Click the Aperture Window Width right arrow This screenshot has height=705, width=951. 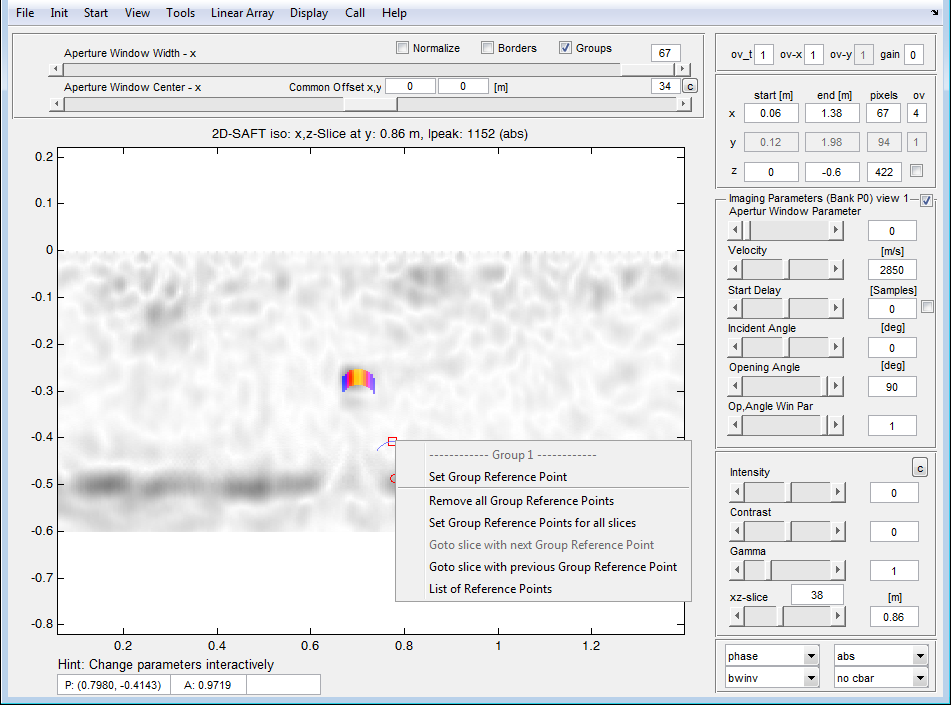pos(683,69)
